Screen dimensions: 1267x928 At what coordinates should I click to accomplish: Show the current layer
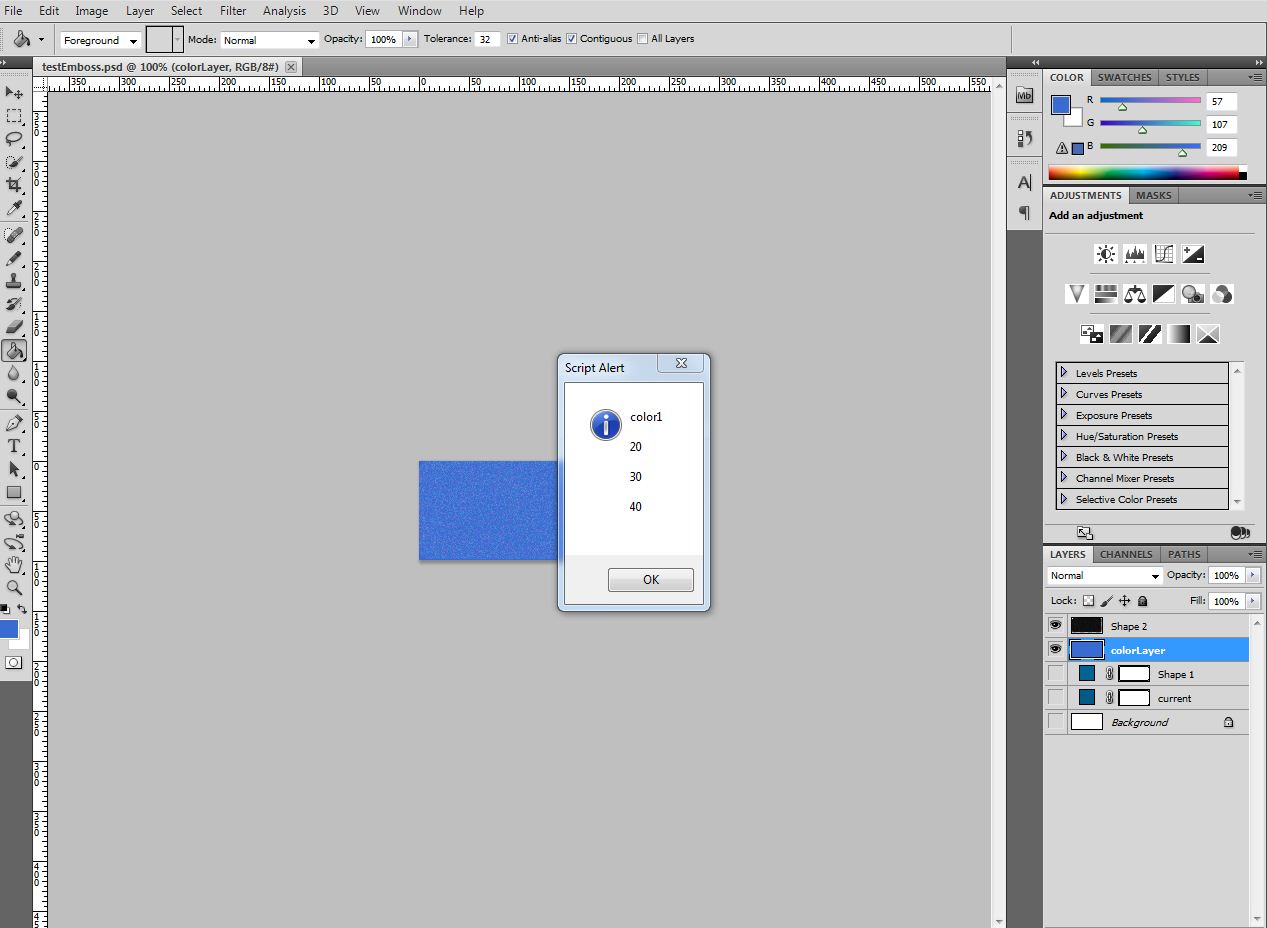pyautogui.click(x=1055, y=697)
